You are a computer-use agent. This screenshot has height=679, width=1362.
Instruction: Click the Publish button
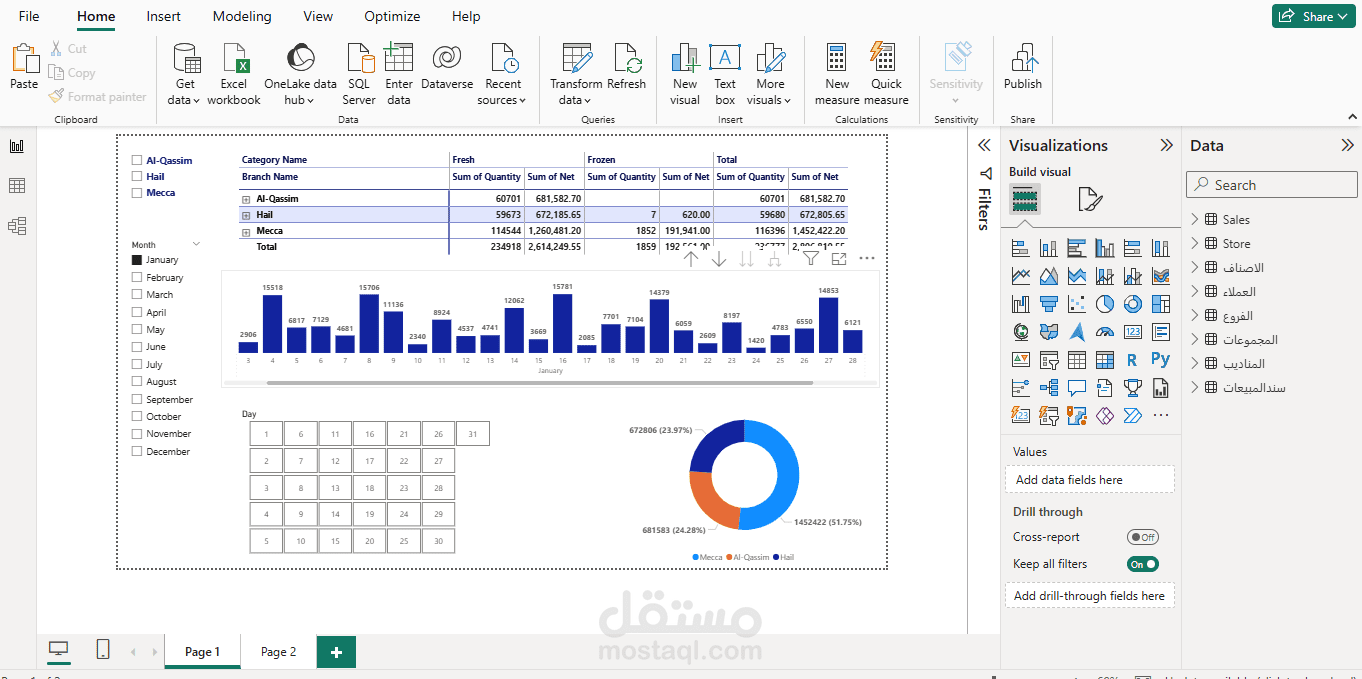coord(1023,68)
